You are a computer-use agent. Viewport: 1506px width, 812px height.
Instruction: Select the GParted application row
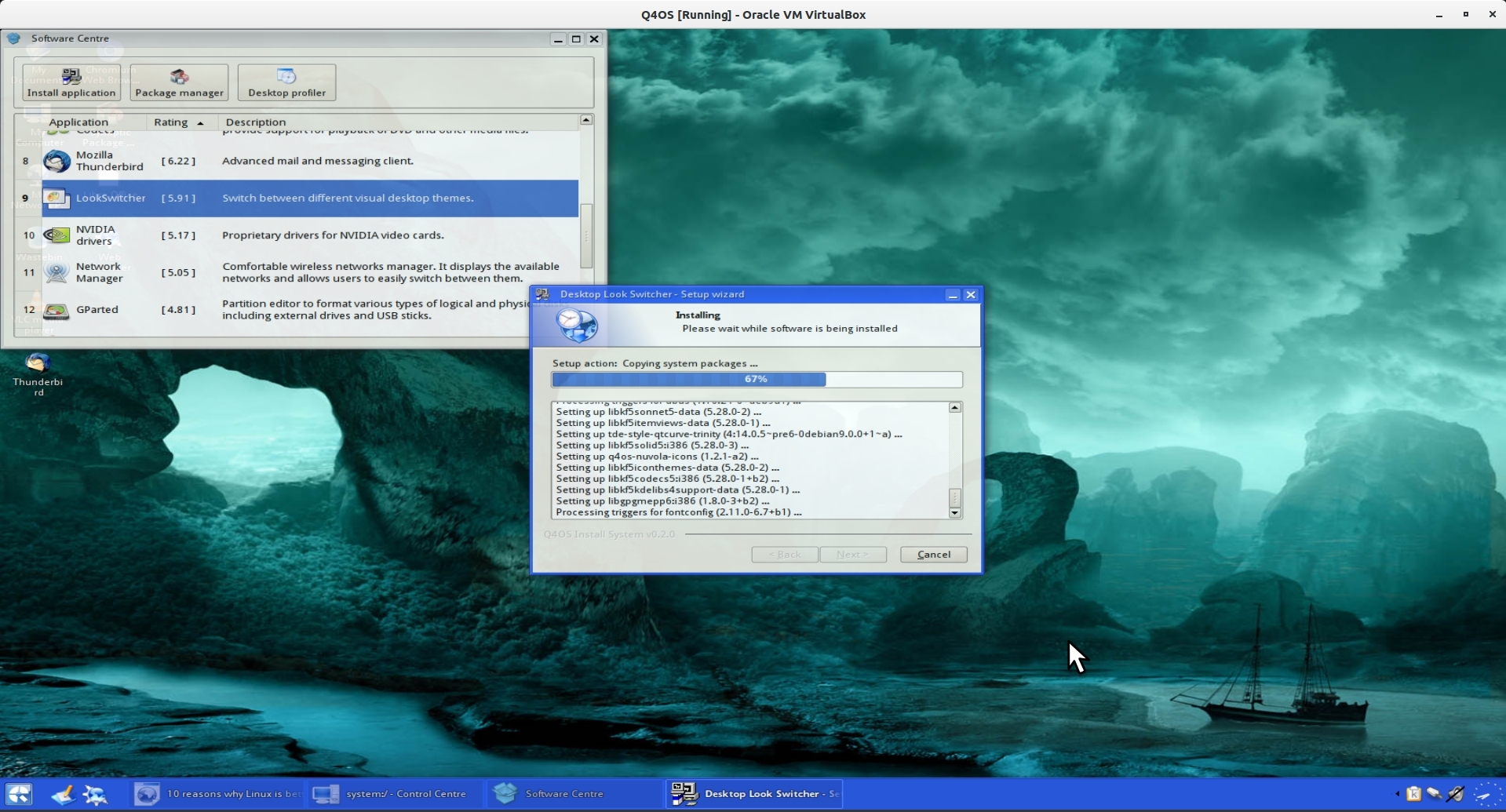[x=97, y=310]
